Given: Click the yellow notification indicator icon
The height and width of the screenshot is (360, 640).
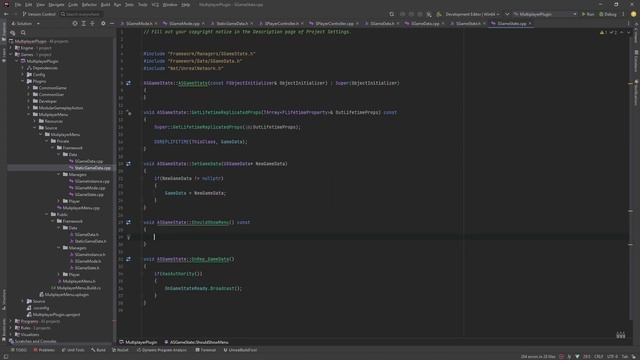Looking at the screenshot, I should click(633, 14).
